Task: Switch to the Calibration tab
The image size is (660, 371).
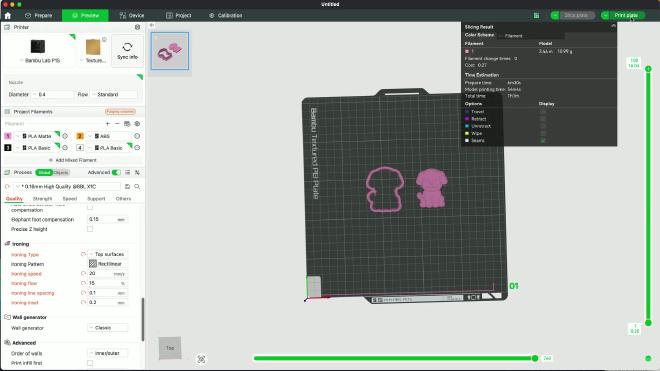Action: pos(226,16)
